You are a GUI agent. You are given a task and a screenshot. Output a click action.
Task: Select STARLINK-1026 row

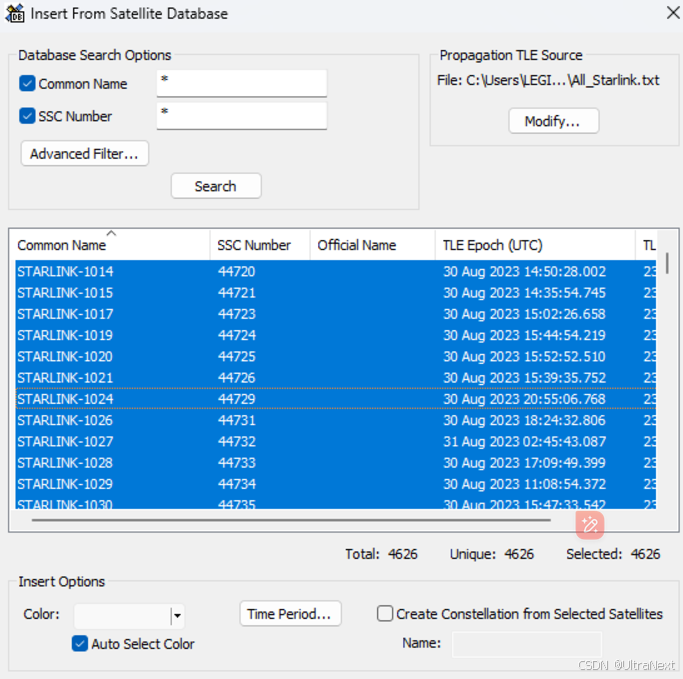pos(335,420)
